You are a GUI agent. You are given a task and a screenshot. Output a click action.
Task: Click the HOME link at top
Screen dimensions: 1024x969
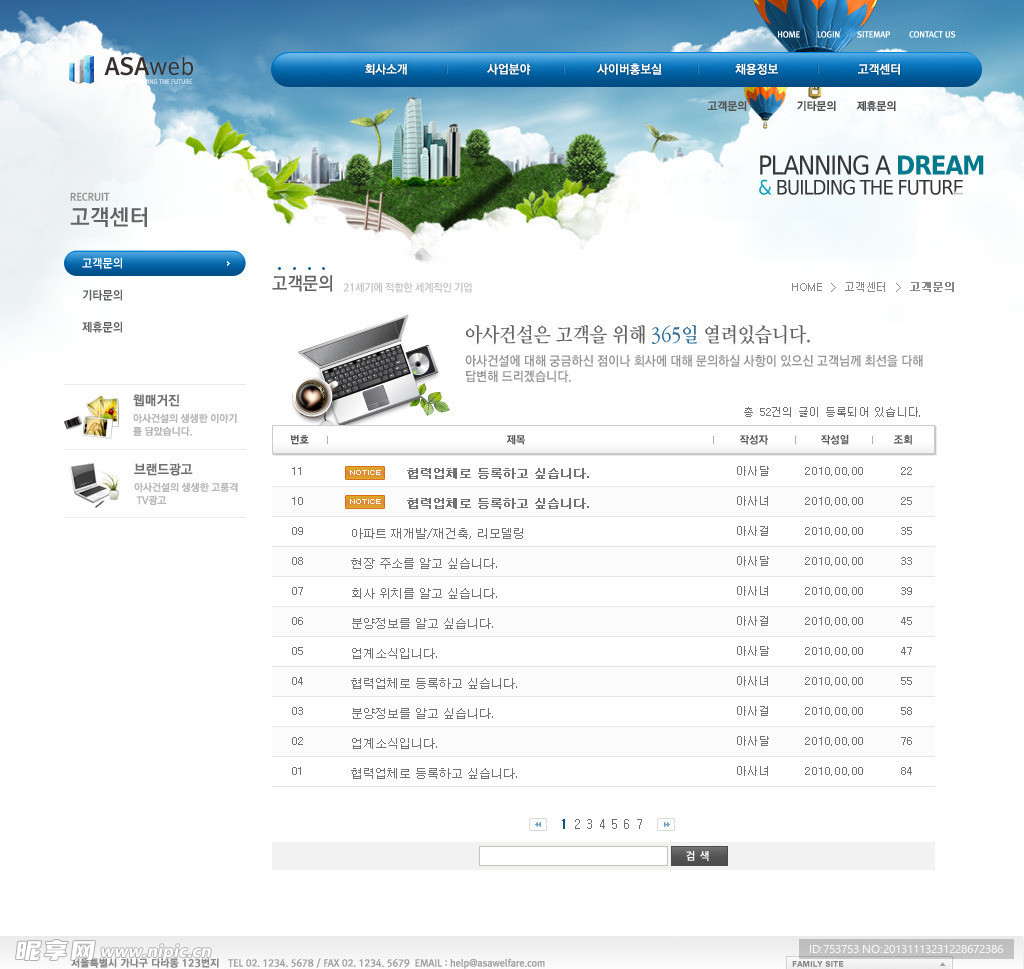[788, 35]
